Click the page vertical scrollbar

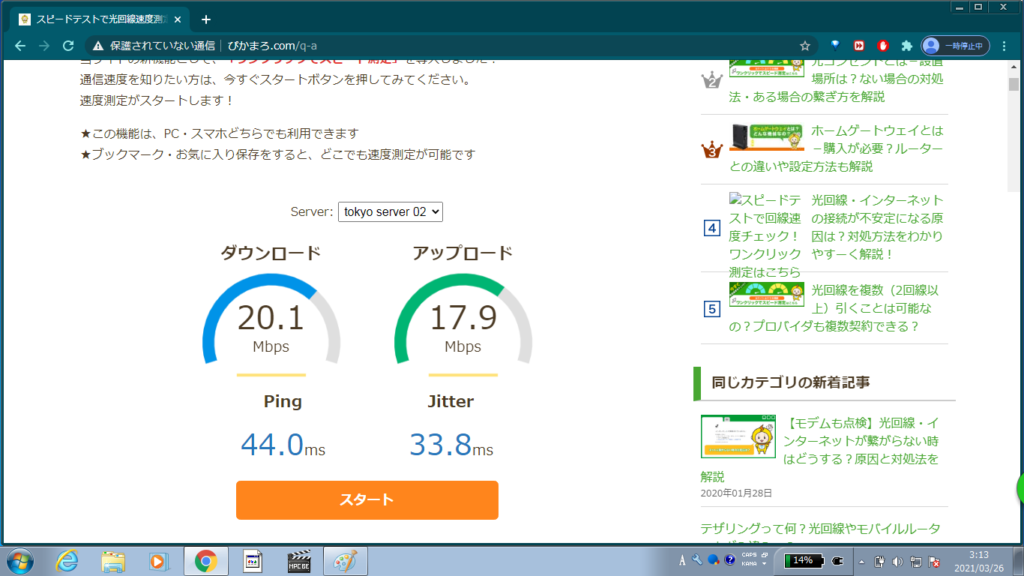[x=1014, y=85]
